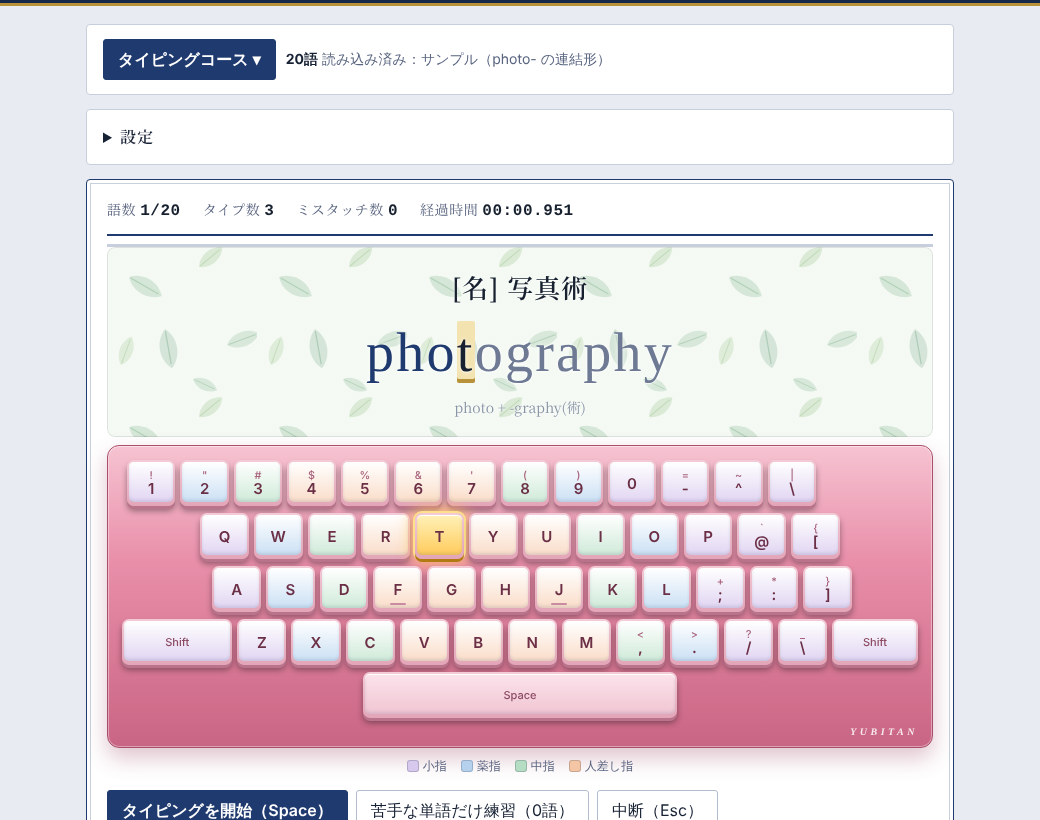Click the V key on virtual keyboard
This screenshot has height=820, width=1040.
pos(424,642)
